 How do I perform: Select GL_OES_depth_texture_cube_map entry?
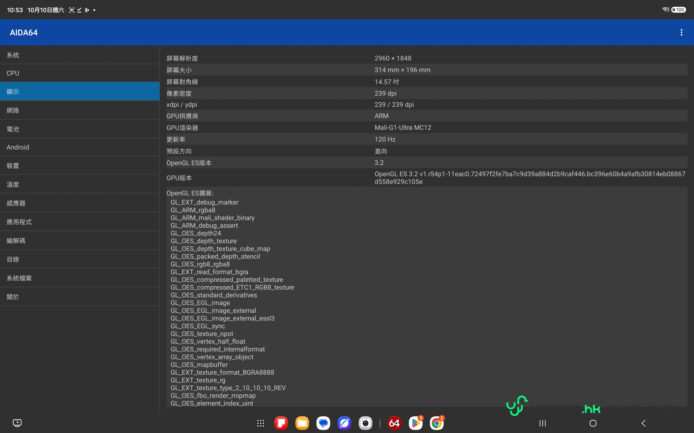point(220,249)
